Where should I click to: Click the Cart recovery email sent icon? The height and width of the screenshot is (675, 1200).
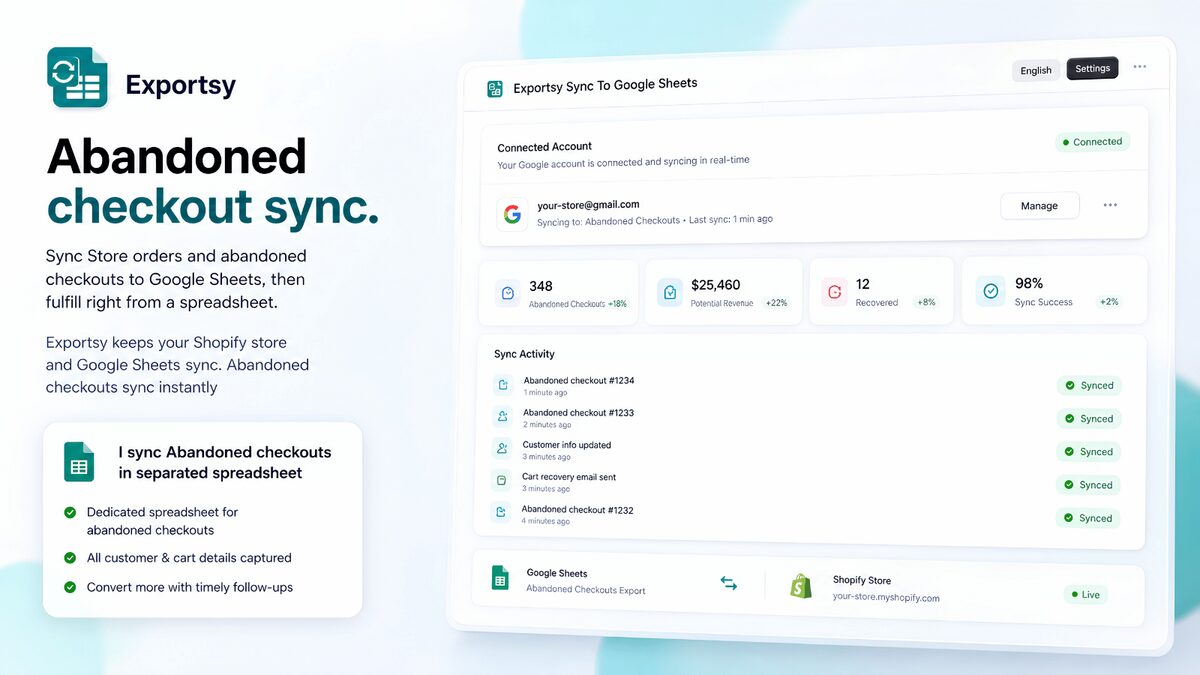pos(501,480)
